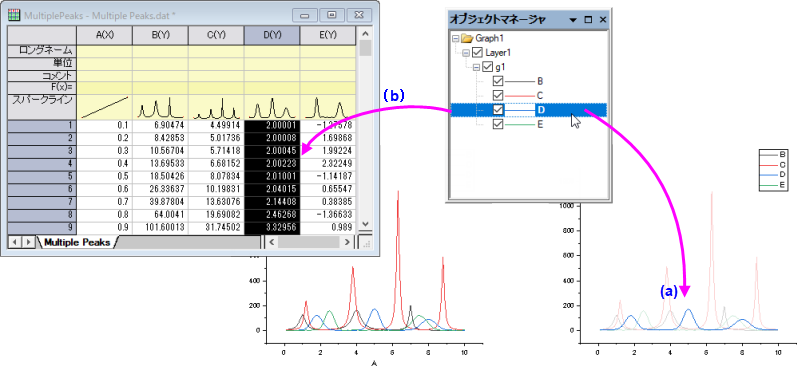Image resolution: width=797 pixels, height=366 pixels.
Task: Select column header B(Y)
Action: (160, 35)
